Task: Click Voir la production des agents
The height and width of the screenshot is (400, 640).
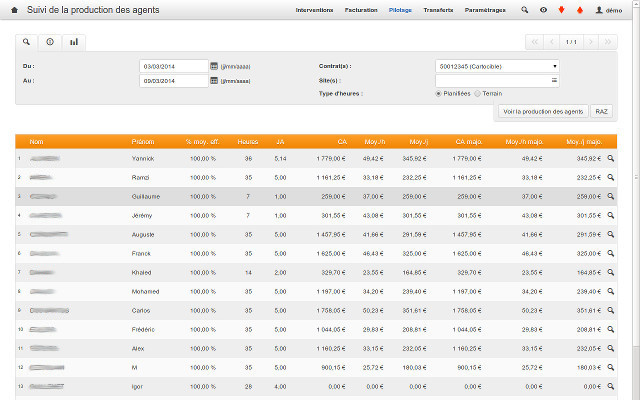Action: pyautogui.click(x=543, y=111)
